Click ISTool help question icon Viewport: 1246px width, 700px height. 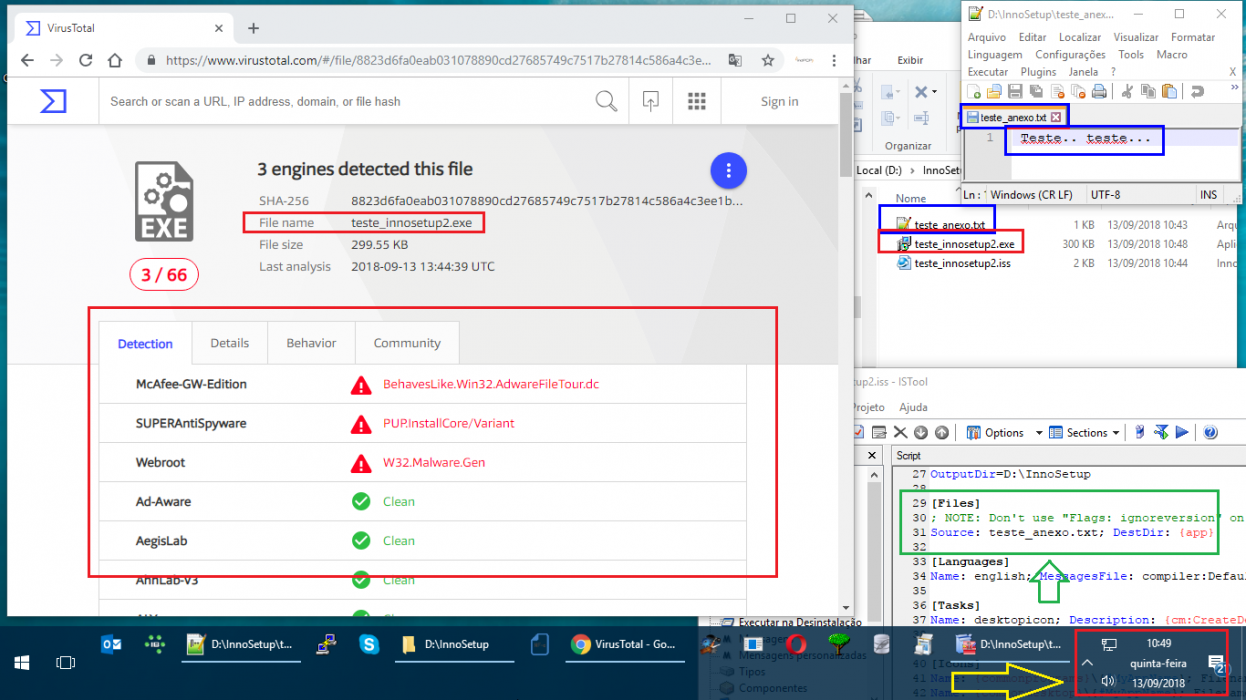1210,433
